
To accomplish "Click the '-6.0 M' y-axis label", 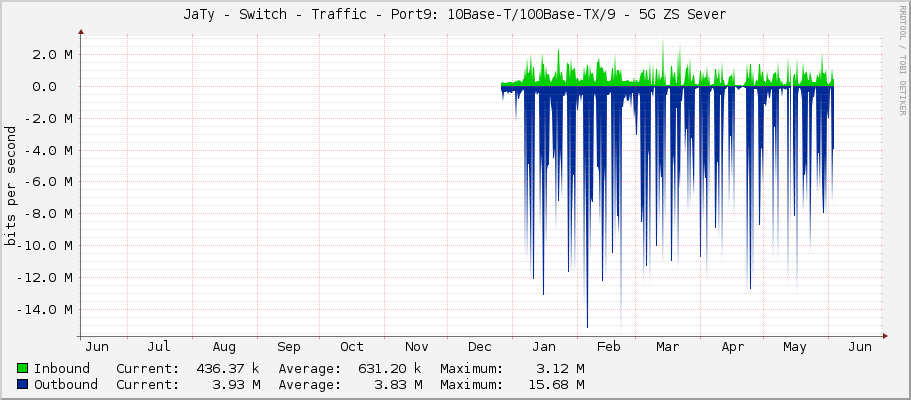I will (49, 182).
